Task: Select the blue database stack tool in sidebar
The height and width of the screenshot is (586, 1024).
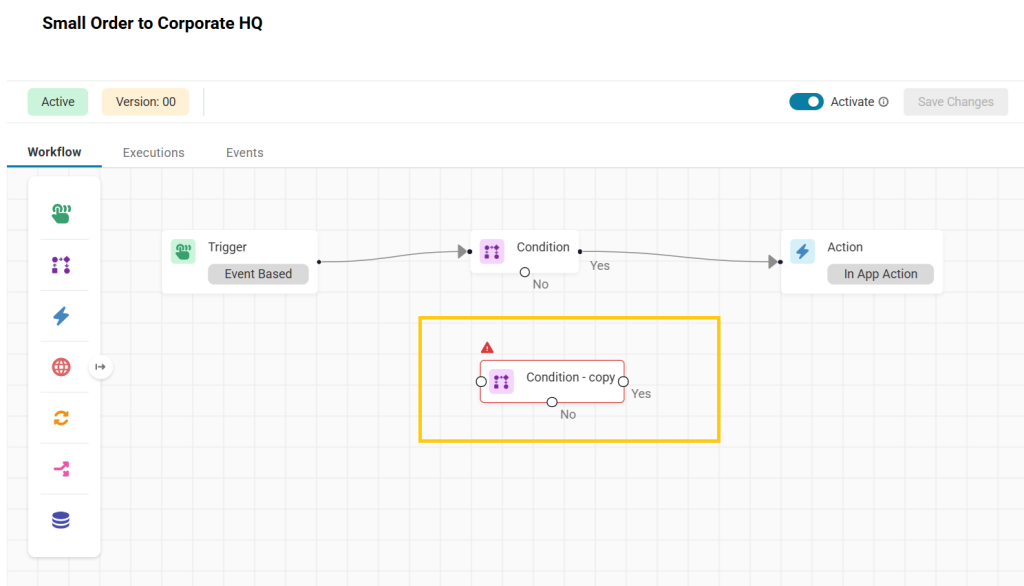Action: [x=61, y=520]
